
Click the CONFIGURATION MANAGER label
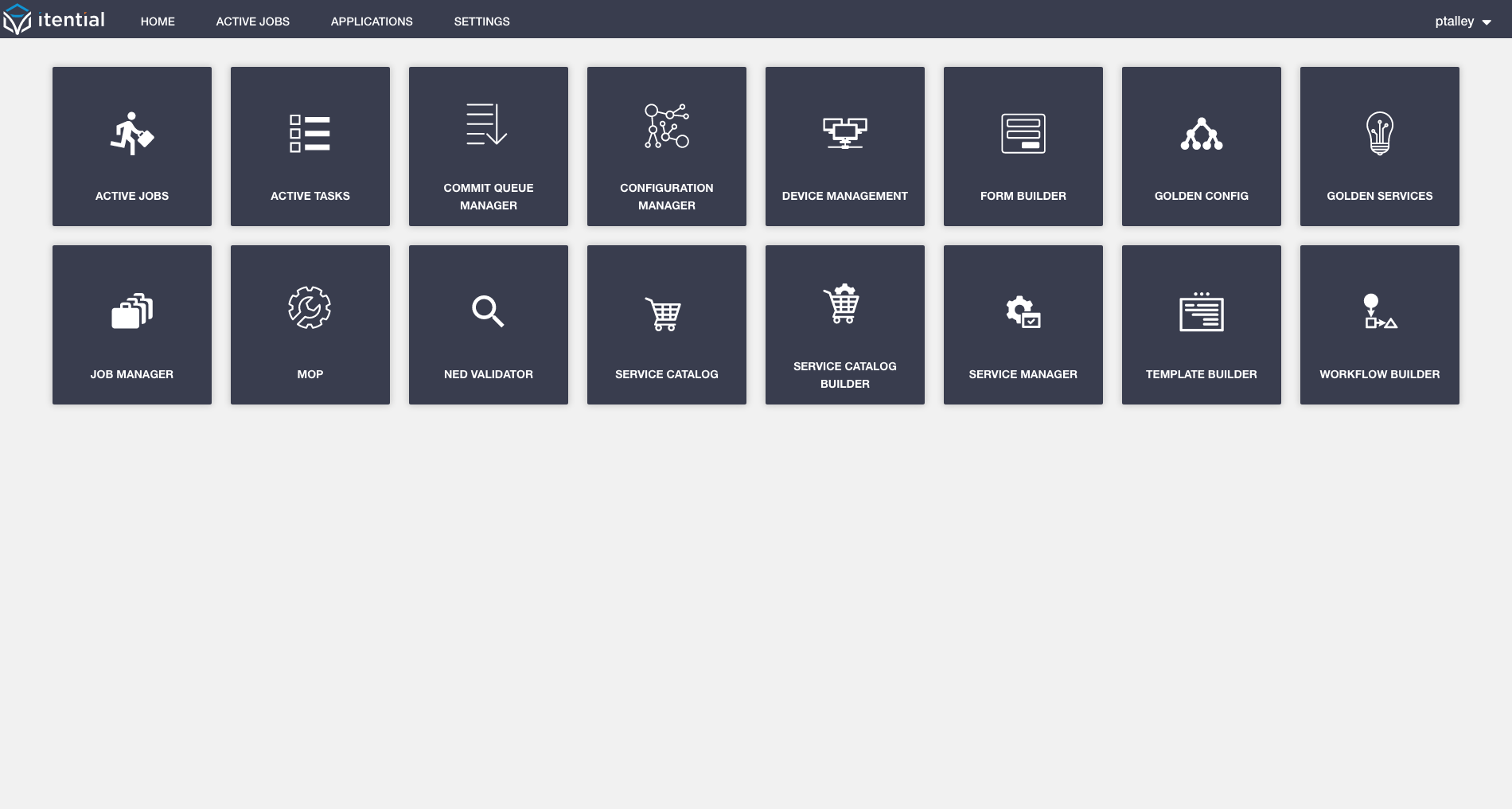667,197
